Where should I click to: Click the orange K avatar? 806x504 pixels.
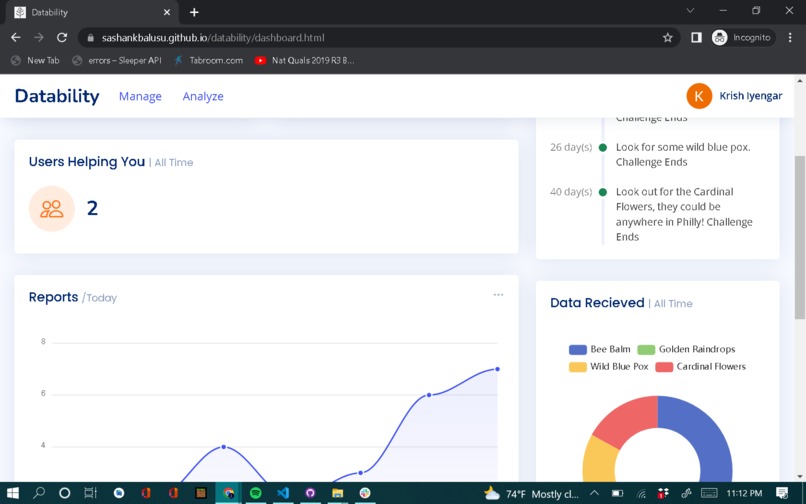[699, 96]
